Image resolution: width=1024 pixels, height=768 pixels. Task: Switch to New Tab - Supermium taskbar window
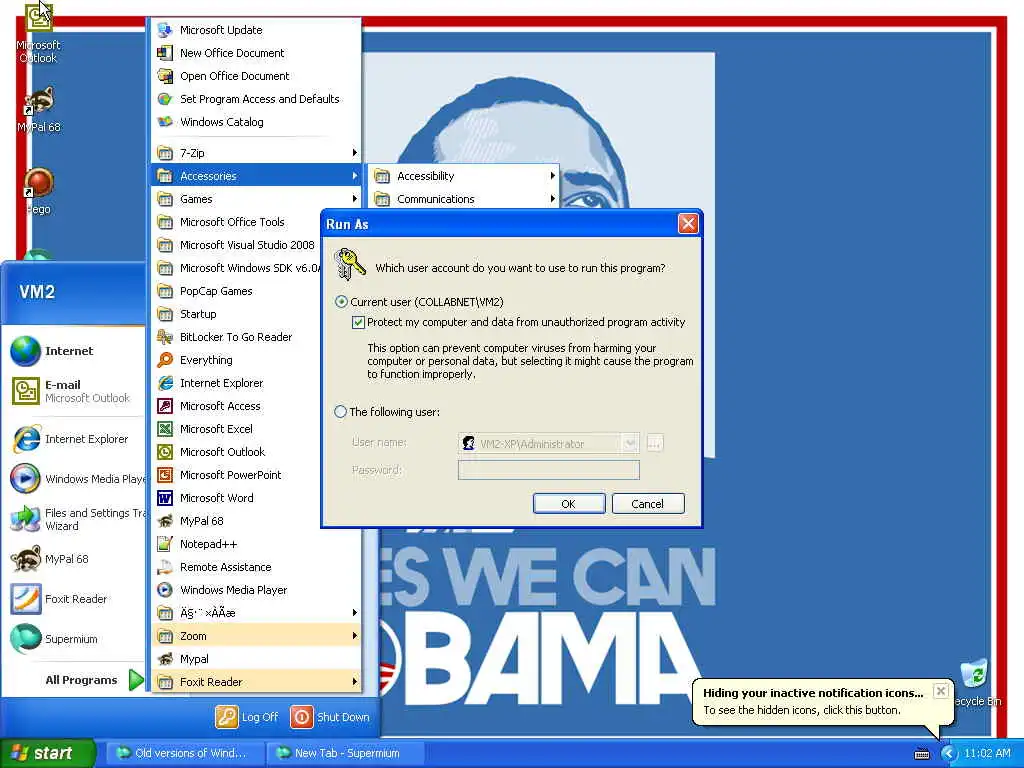pyautogui.click(x=345, y=753)
